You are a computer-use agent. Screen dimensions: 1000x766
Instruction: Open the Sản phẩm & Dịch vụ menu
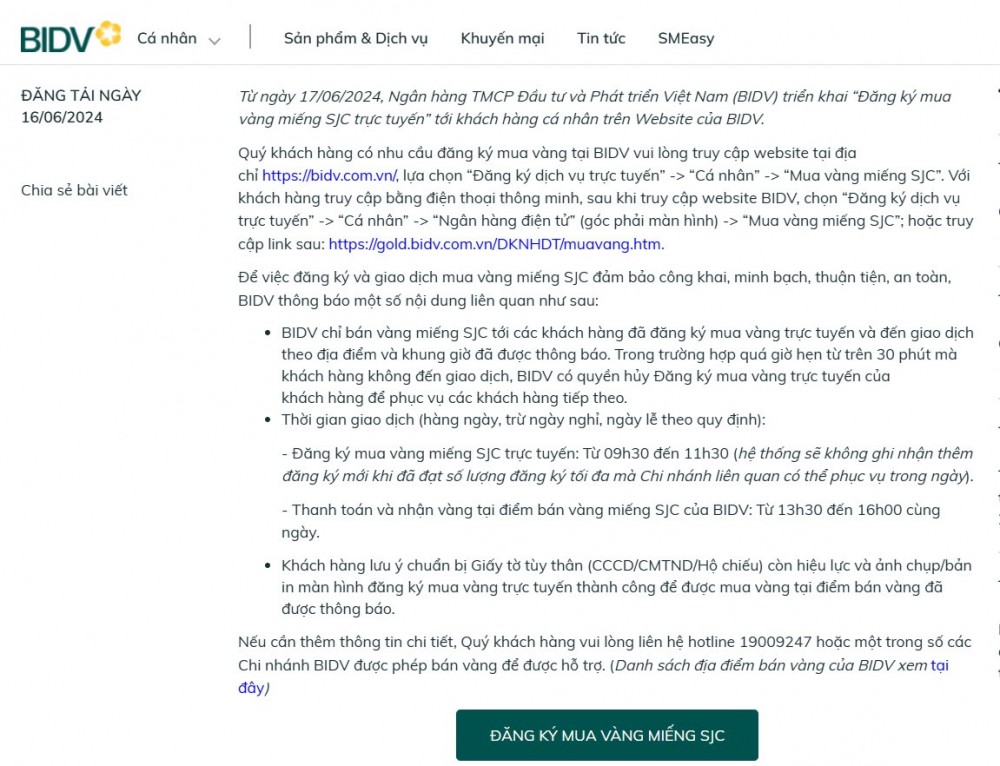coord(356,38)
